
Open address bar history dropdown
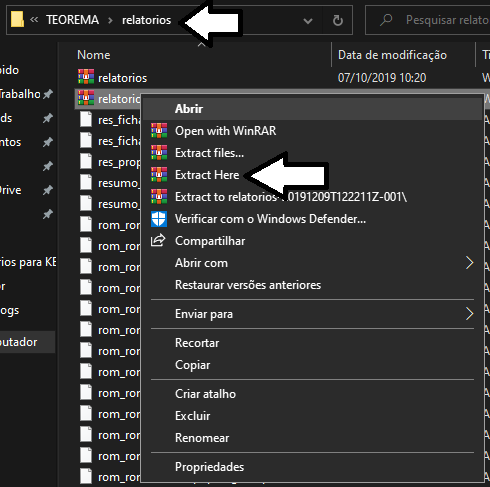tap(308, 21)
